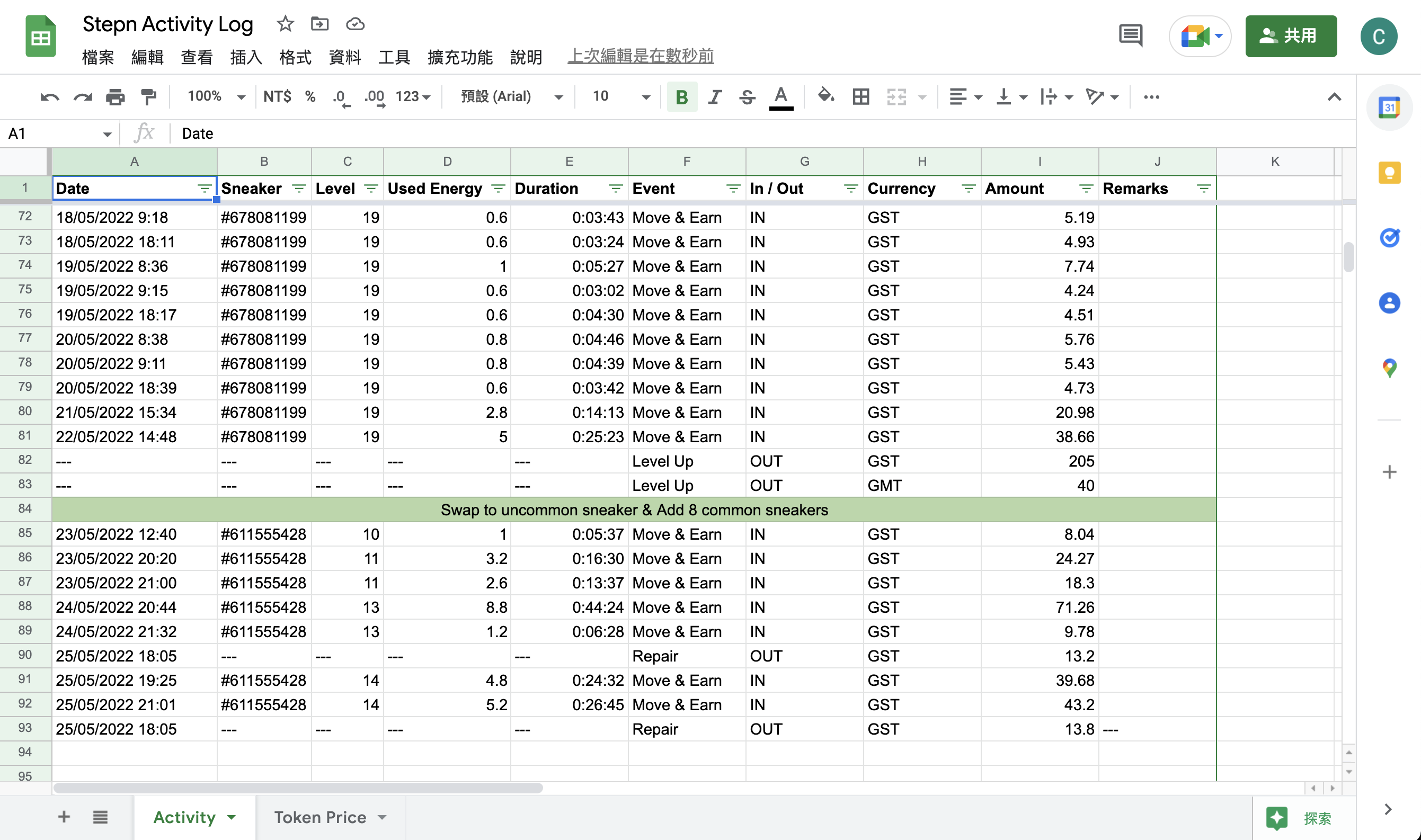
Task: Open Google Keep in side panel
Action: point(1389,173)
